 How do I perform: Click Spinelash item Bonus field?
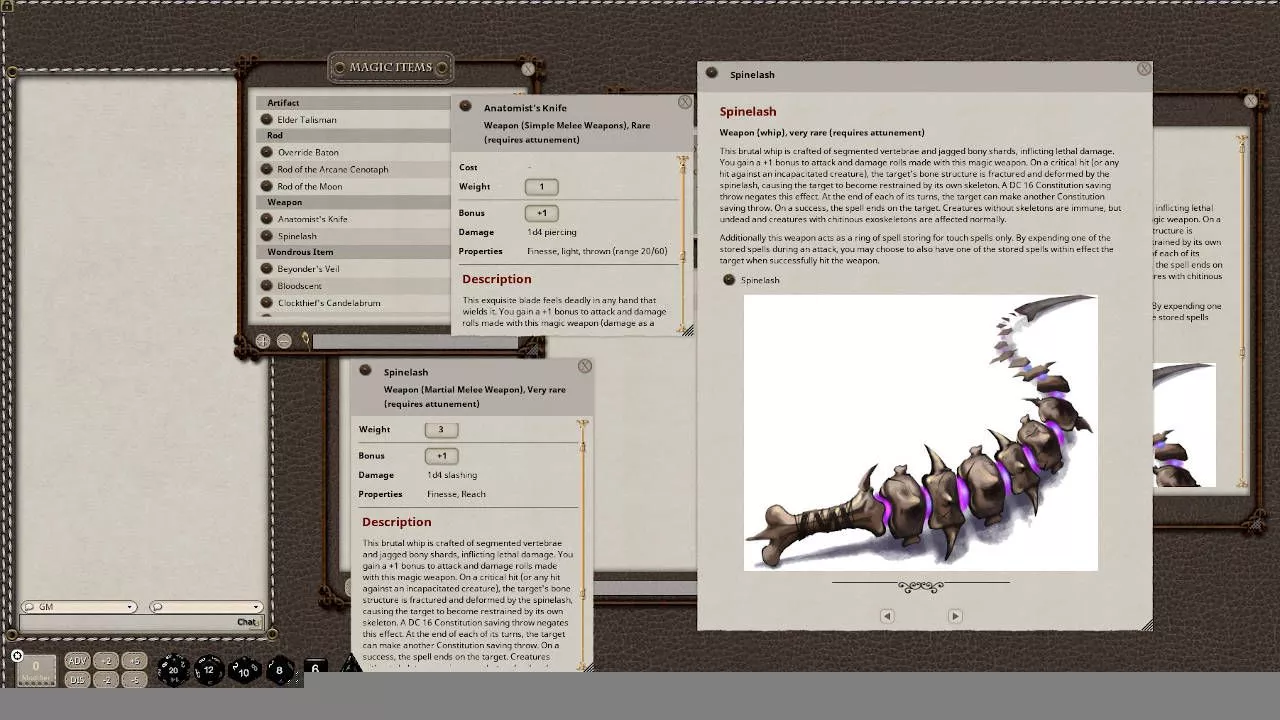tap(441, 456)
